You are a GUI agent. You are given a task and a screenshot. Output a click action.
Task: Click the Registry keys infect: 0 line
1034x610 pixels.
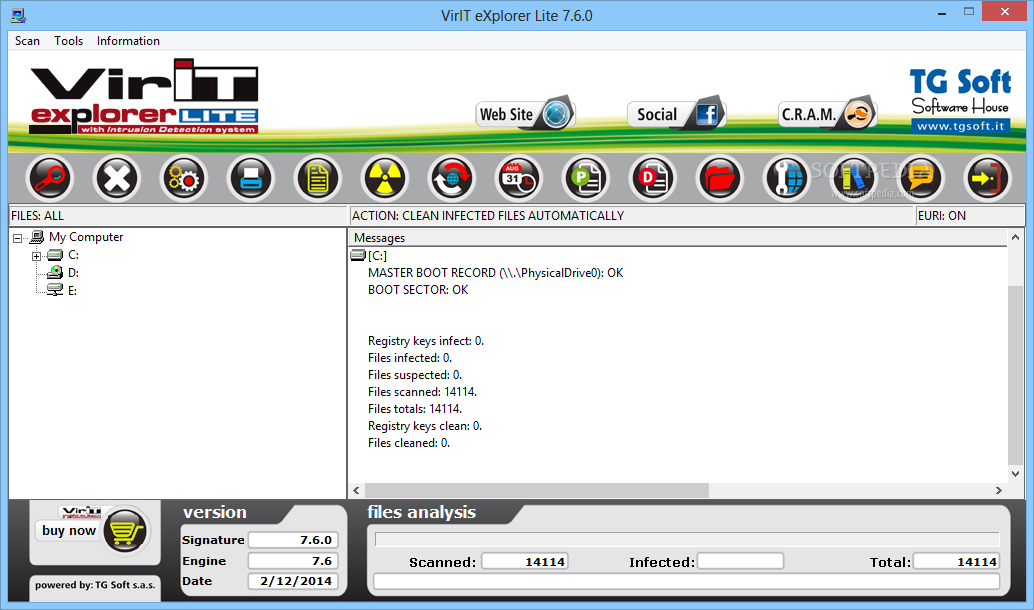(x=425, y=341)
